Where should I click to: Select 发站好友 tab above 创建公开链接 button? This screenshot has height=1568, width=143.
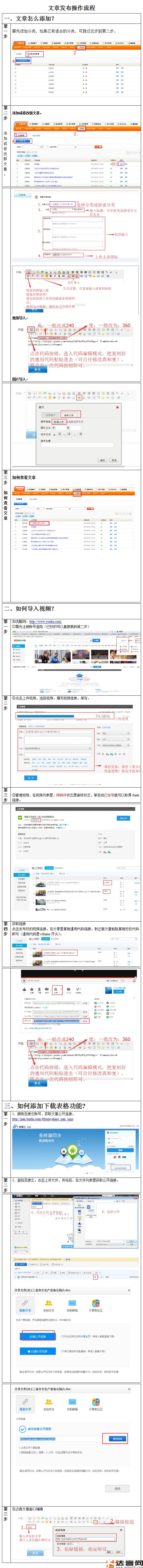[49, 1305]
